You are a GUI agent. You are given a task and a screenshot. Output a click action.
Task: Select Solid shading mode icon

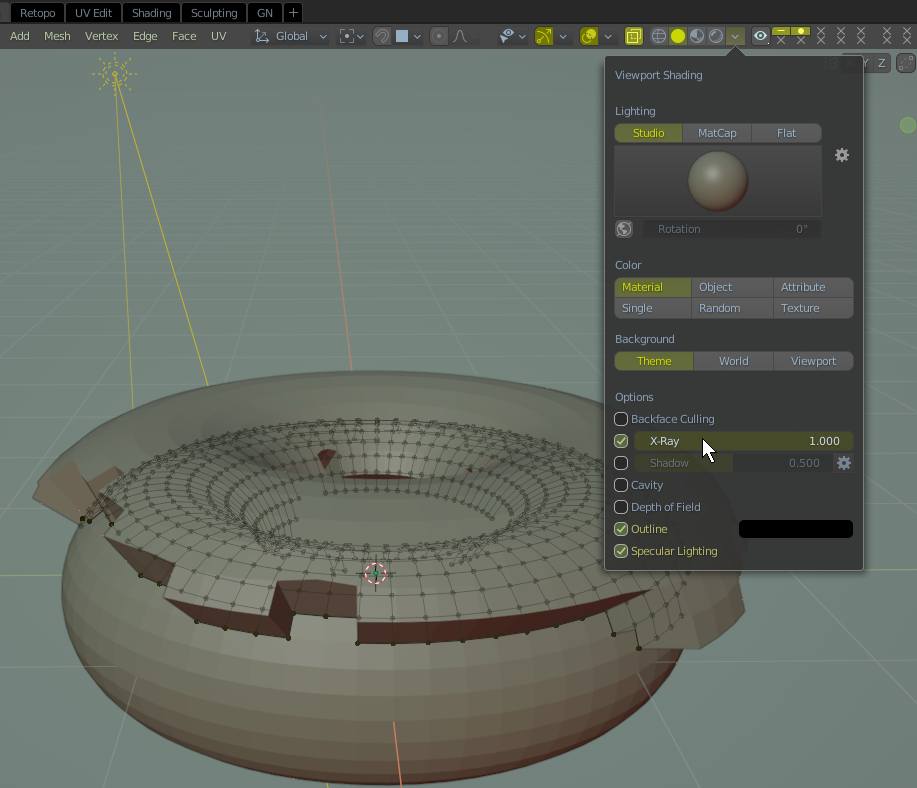point(678,36)
